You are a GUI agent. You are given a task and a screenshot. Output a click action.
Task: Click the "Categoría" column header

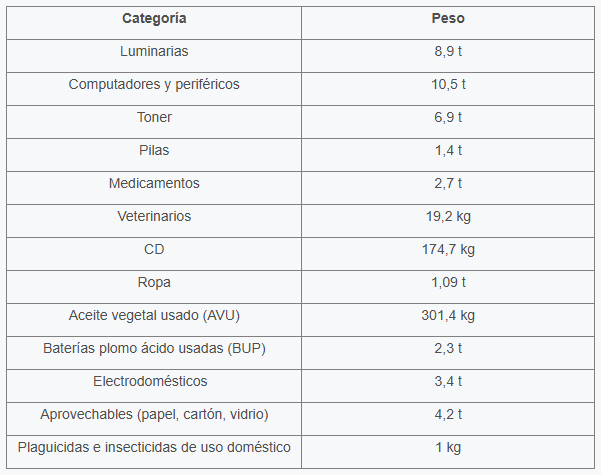154,18
